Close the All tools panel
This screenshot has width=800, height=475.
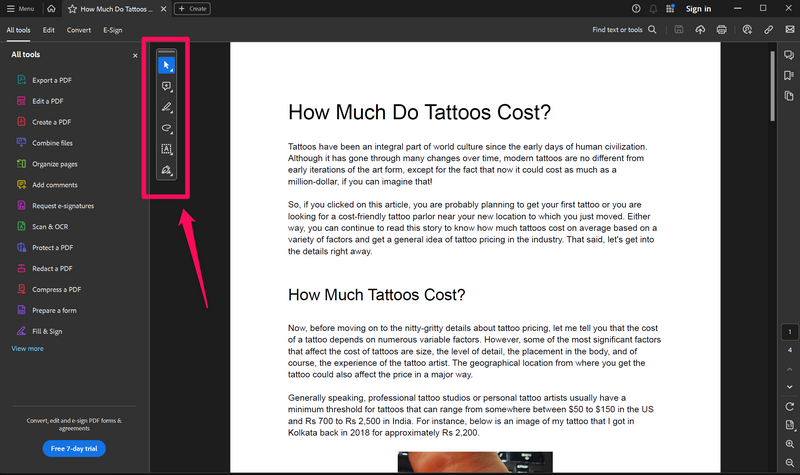click(135, 56)
